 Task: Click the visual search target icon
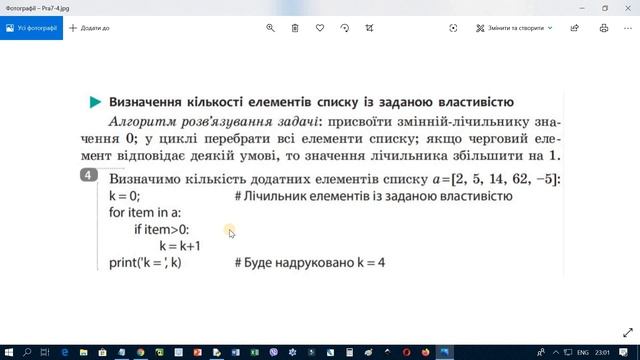pos(453,28)
